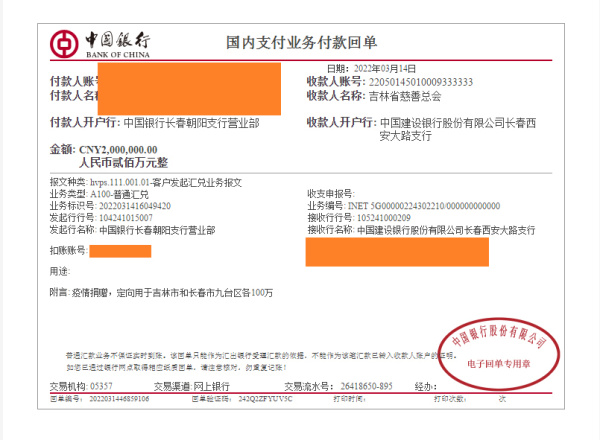
Task: Click the payee name 吉林省慈善总会
Action: pyautogui.click(x=405, y=96)
